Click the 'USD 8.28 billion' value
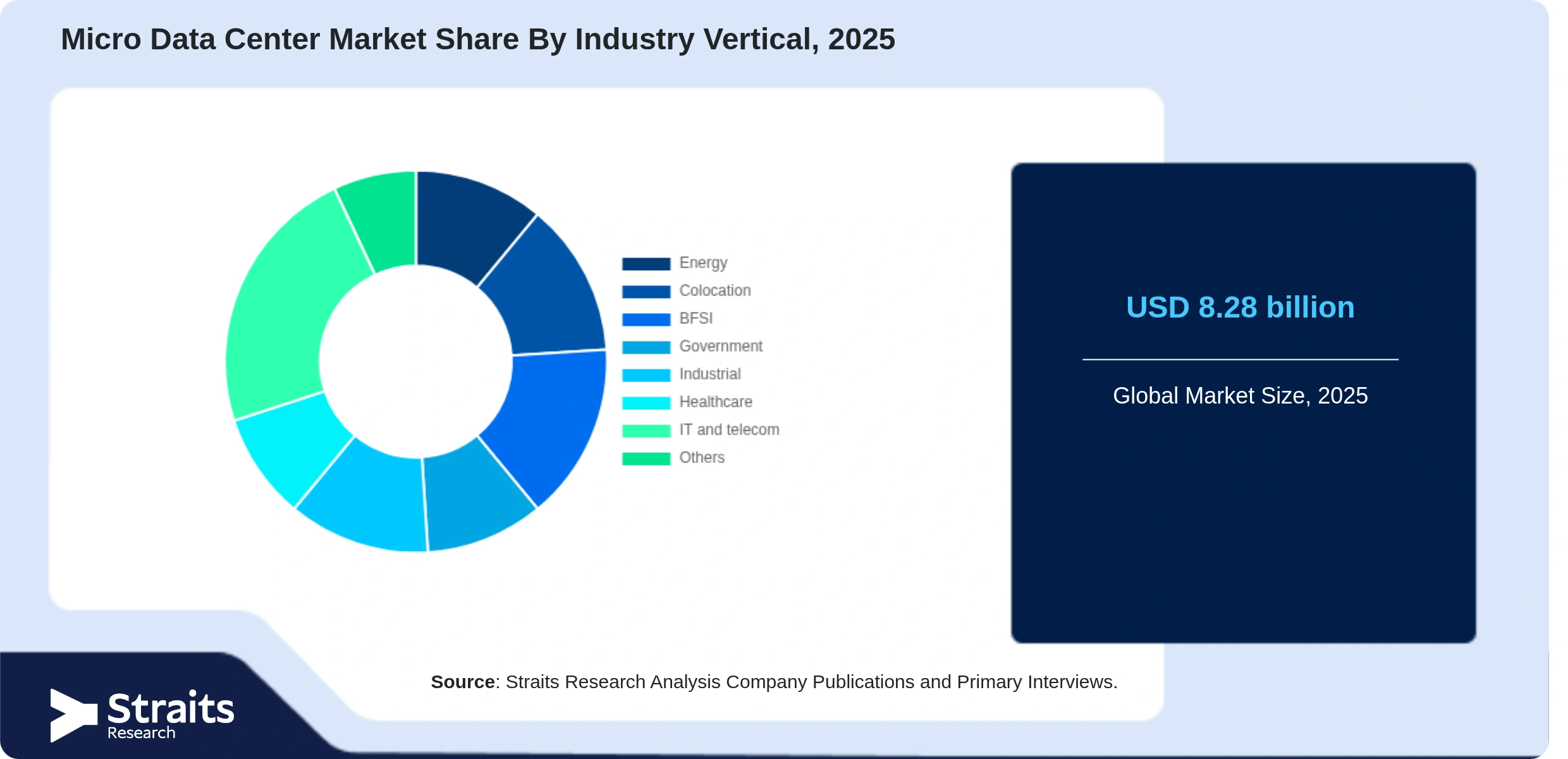 click(x=1240, y=307)
